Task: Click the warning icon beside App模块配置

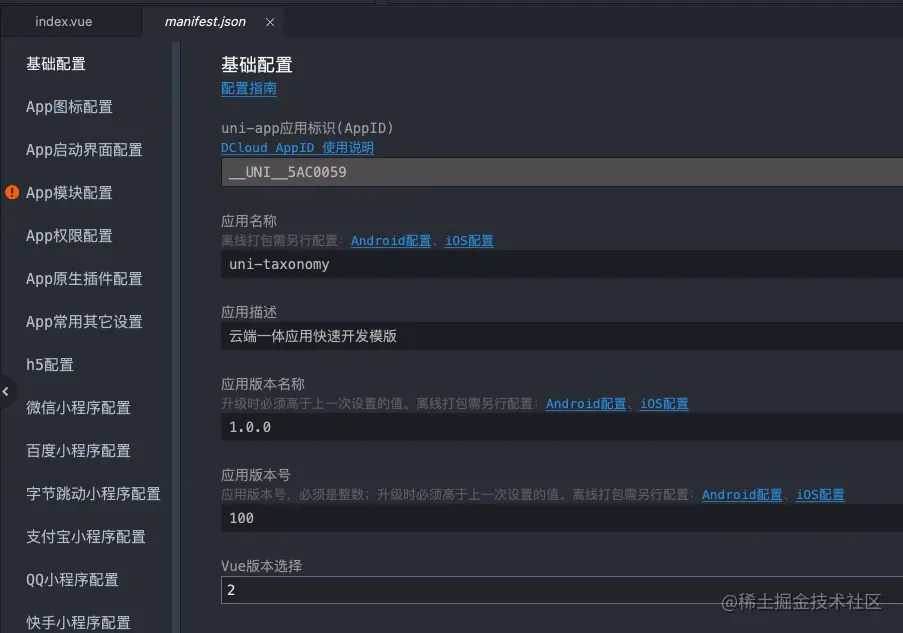Action: click(10, 193)
